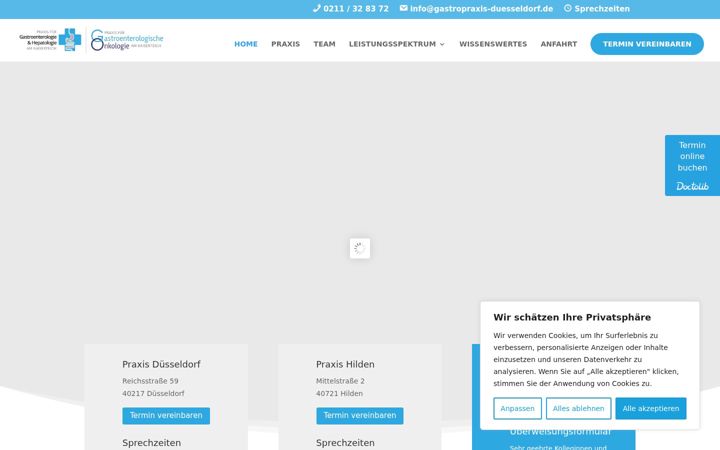
Task: Open Sprechzeiten link in top bar
Action: [602, 9]
